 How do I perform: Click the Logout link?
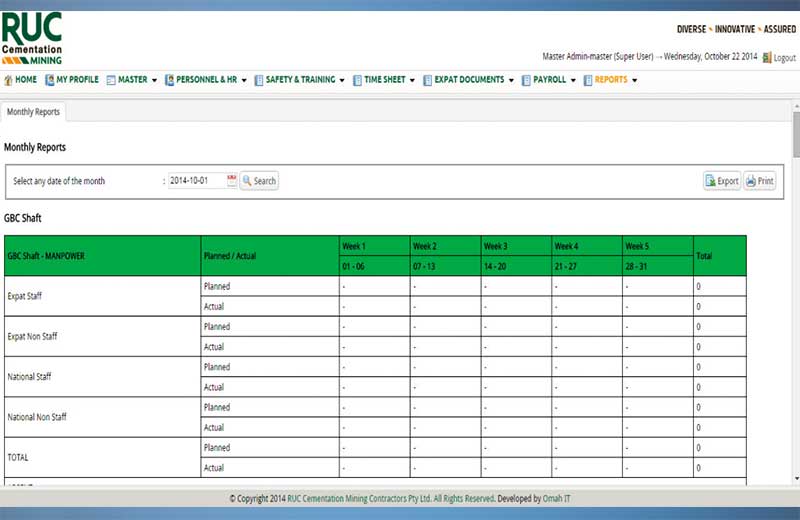click(785, 58)
